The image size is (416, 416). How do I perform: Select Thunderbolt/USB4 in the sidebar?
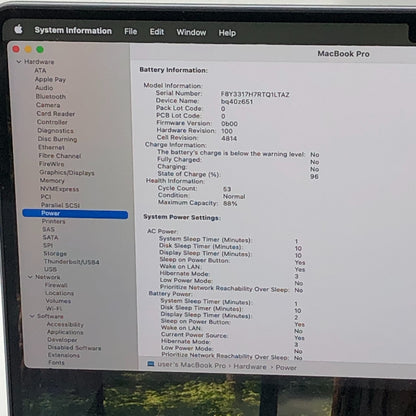(x=71, y=262)
